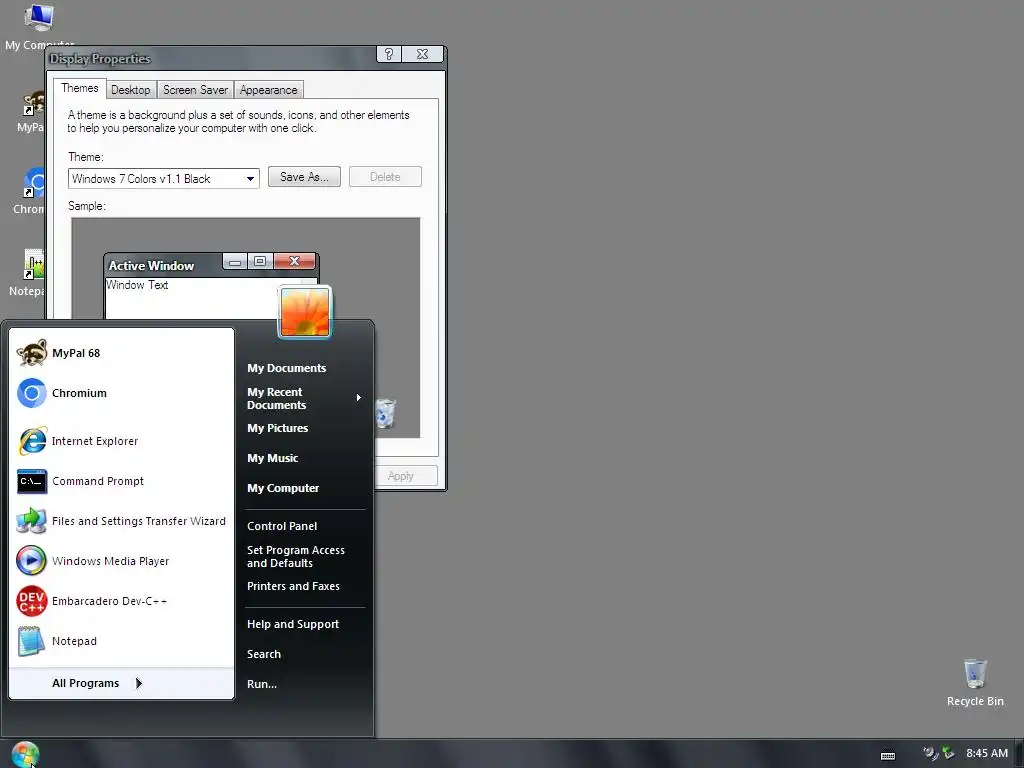This screenshot has height=768, width=1024.
Task: Click the Display Properties title bar
Action: tap(212, 58)
